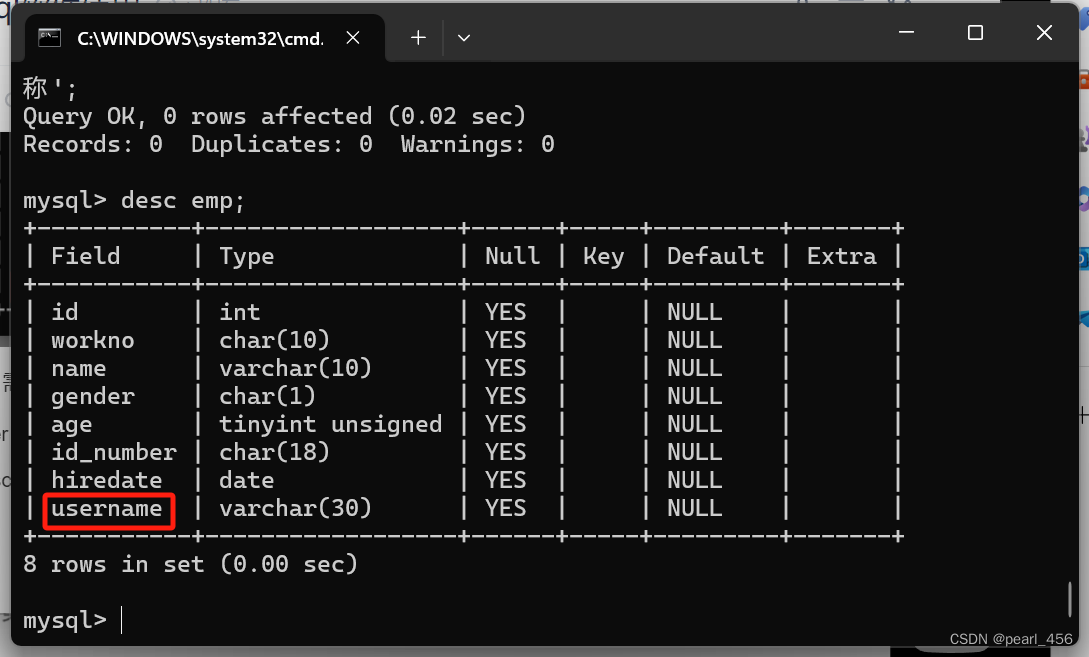This screenshot has height=657, width=1089.
Task: Click the Query OK status line
Action: 275,116
